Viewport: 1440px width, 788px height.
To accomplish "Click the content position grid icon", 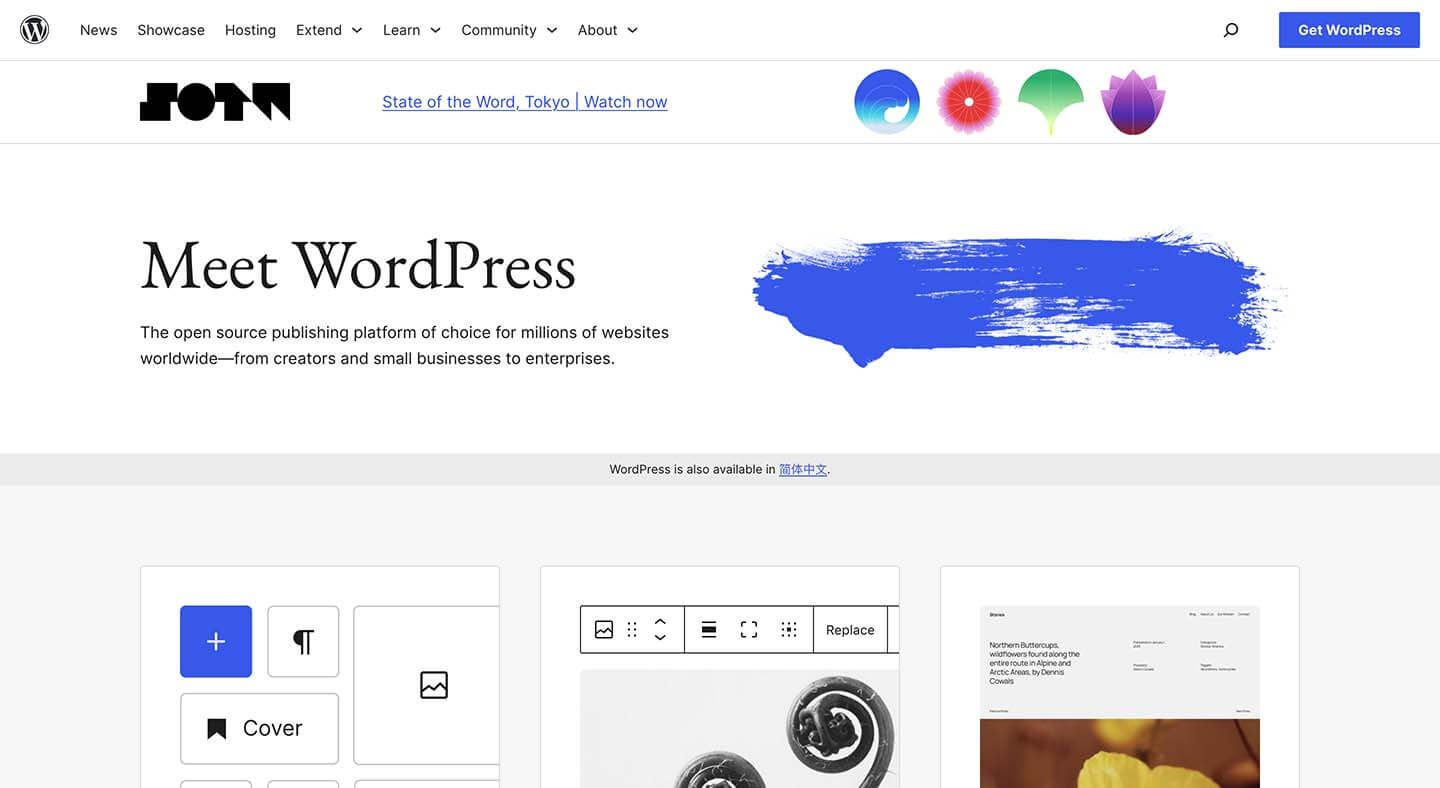I will tap(789, 630).
